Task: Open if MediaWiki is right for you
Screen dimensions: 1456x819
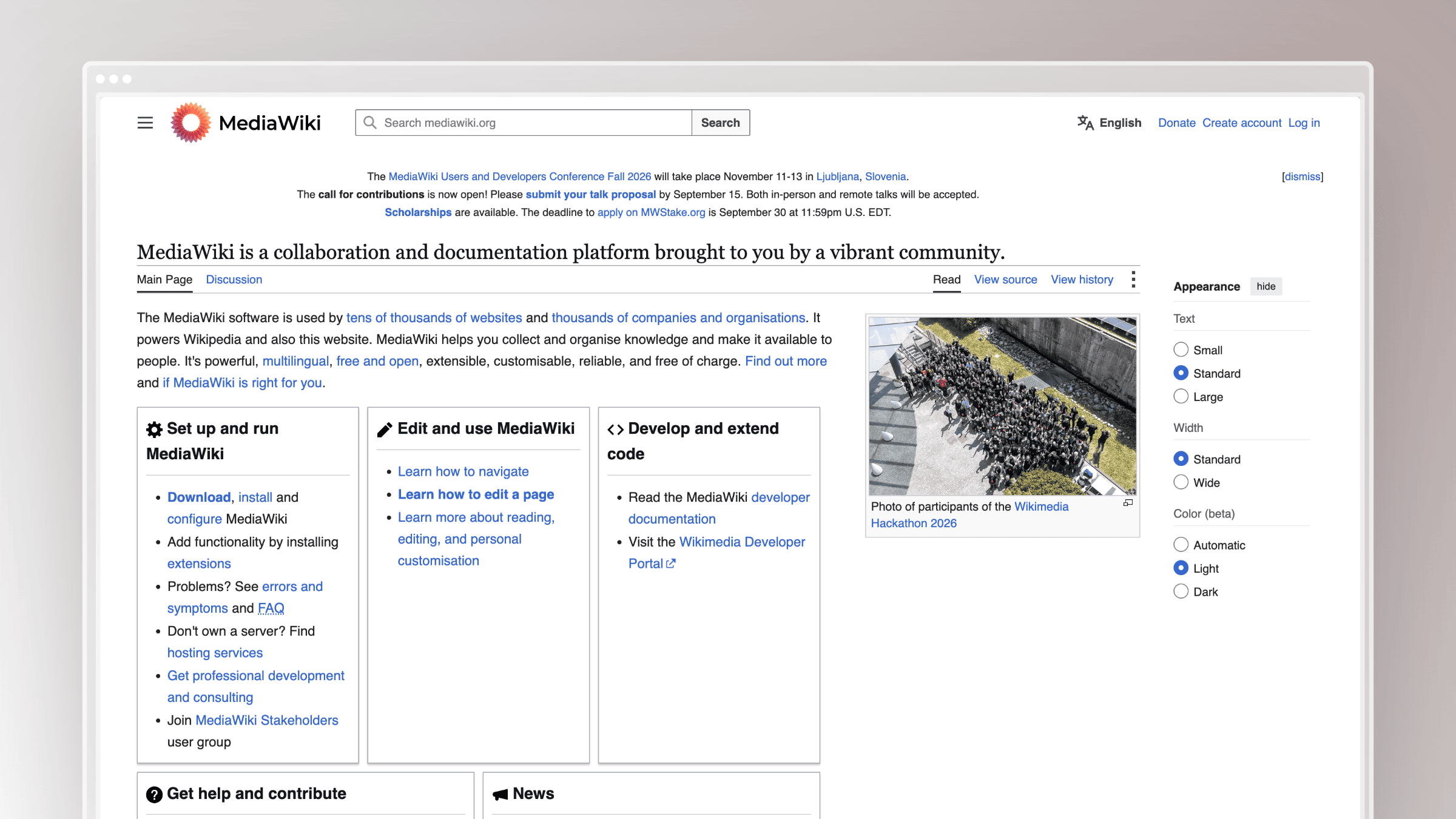Action: pos(242,383)
